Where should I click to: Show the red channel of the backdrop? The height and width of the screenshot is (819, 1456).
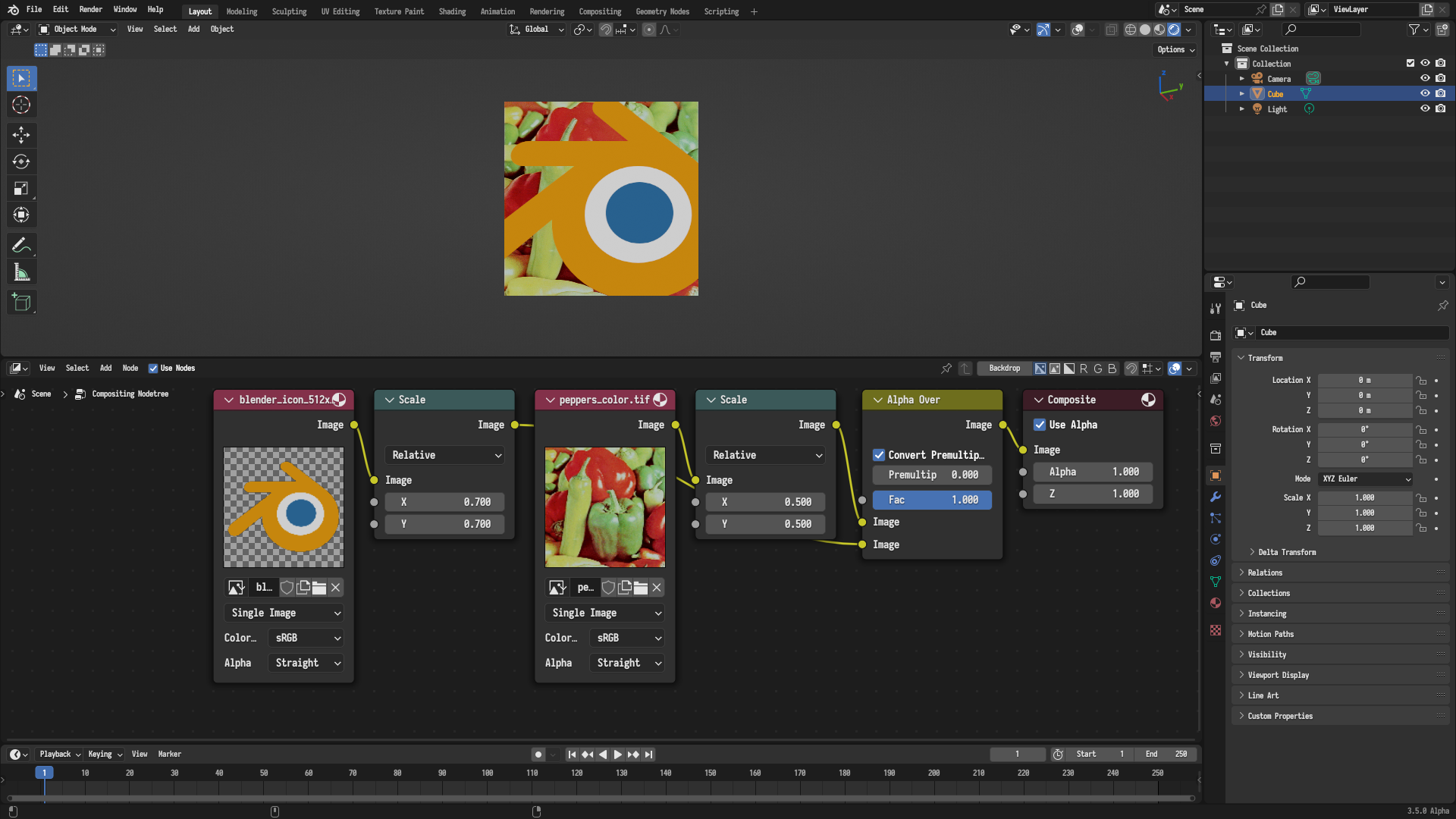1084,369
